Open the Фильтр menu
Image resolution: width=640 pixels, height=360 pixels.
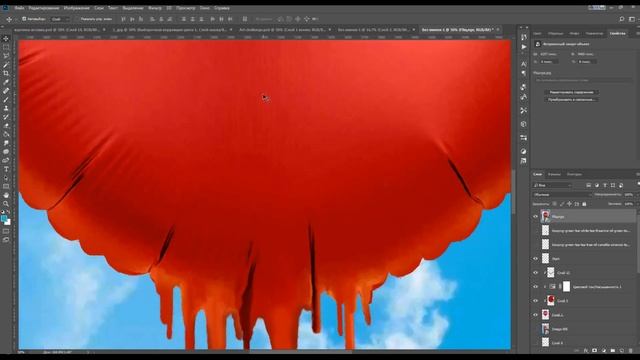(x=155, y=8)
